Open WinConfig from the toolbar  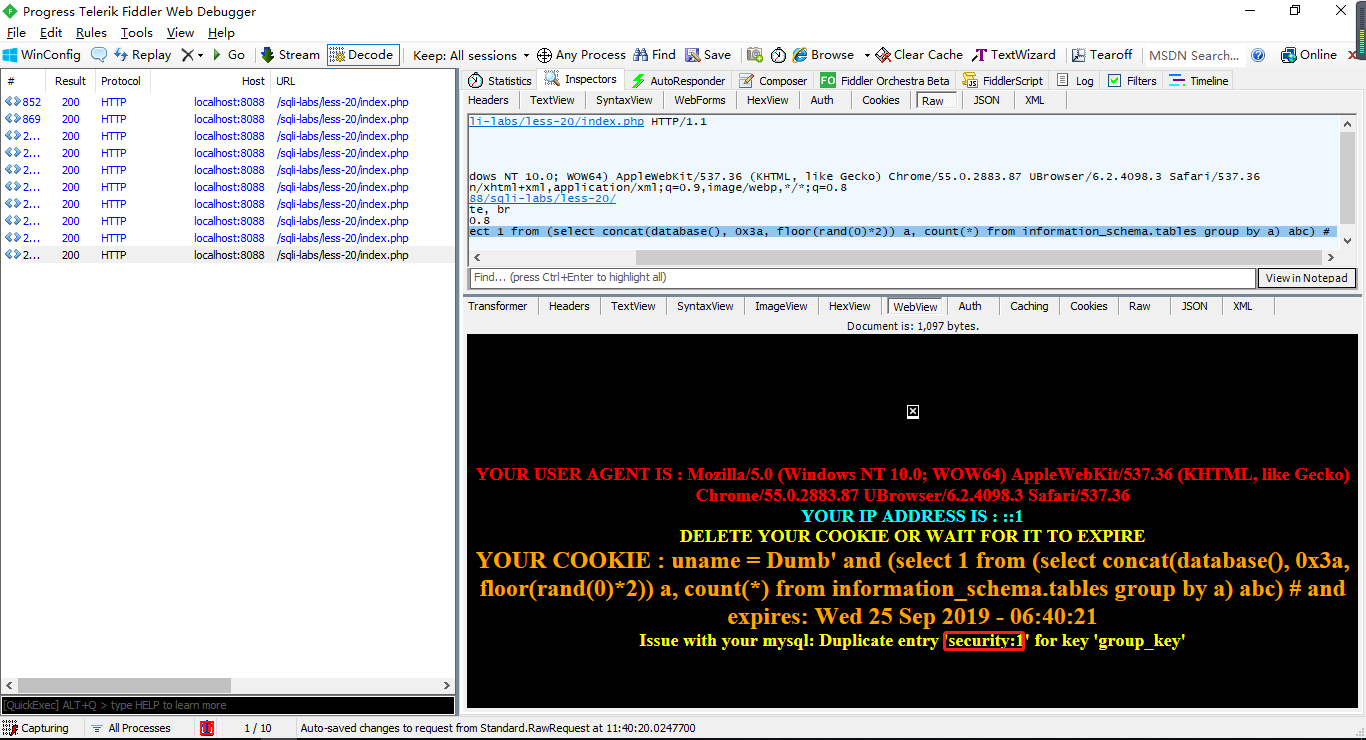click(x=42, y=55)
